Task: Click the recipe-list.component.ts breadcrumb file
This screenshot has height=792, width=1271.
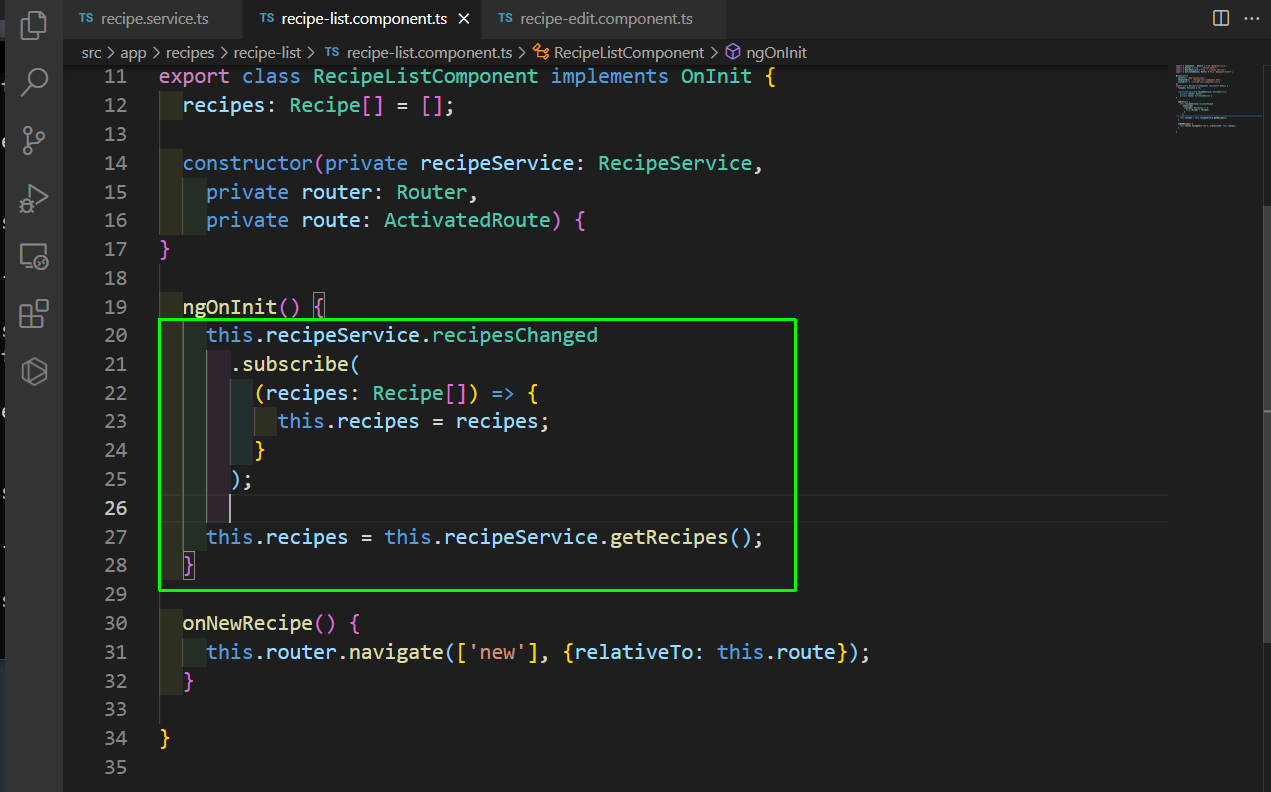Action: 418,52
